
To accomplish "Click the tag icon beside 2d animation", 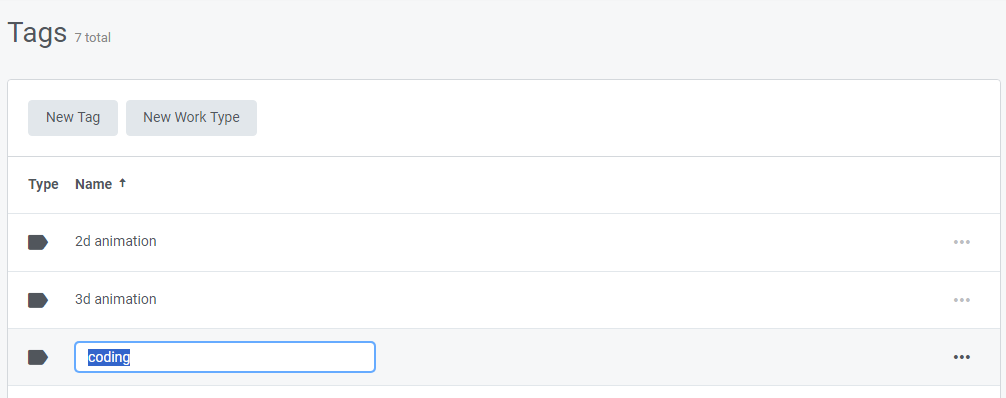I will [38, 242].
